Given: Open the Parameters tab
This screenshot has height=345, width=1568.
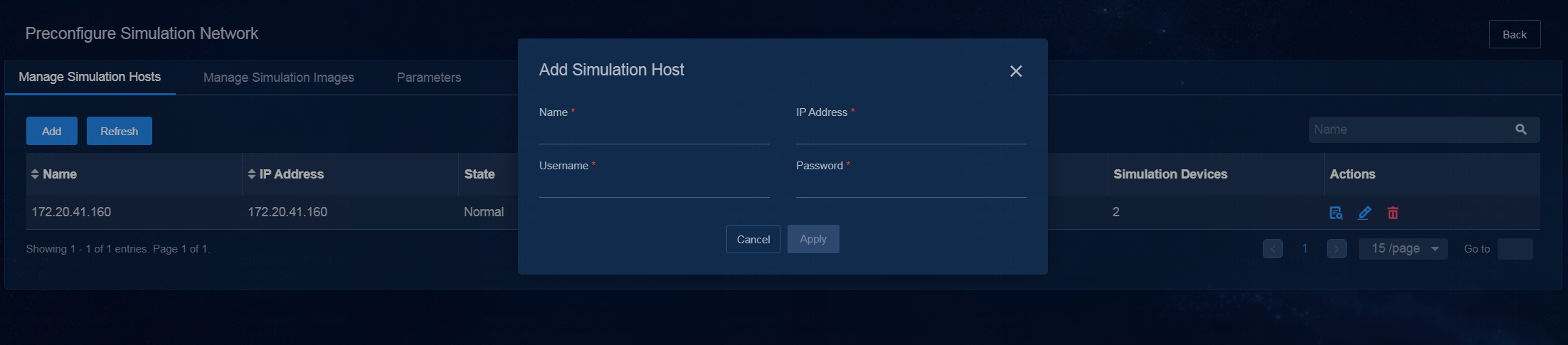Looking at the screenshot, I should (429, 78).
